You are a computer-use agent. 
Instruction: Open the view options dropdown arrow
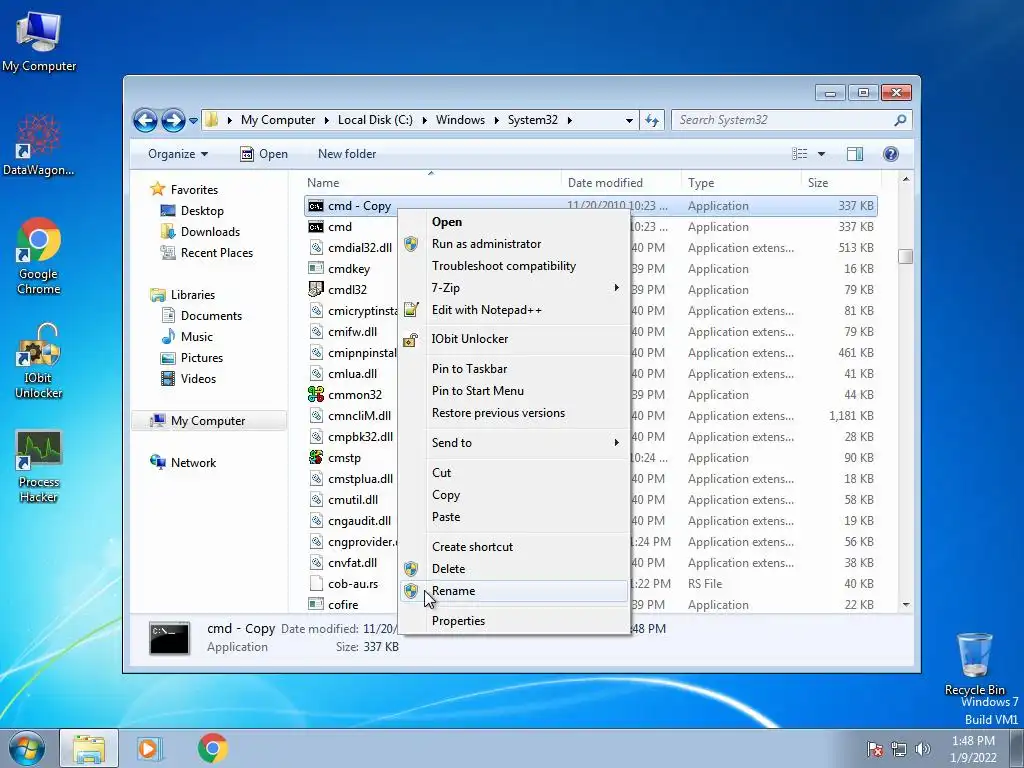(x=822, y=154)
